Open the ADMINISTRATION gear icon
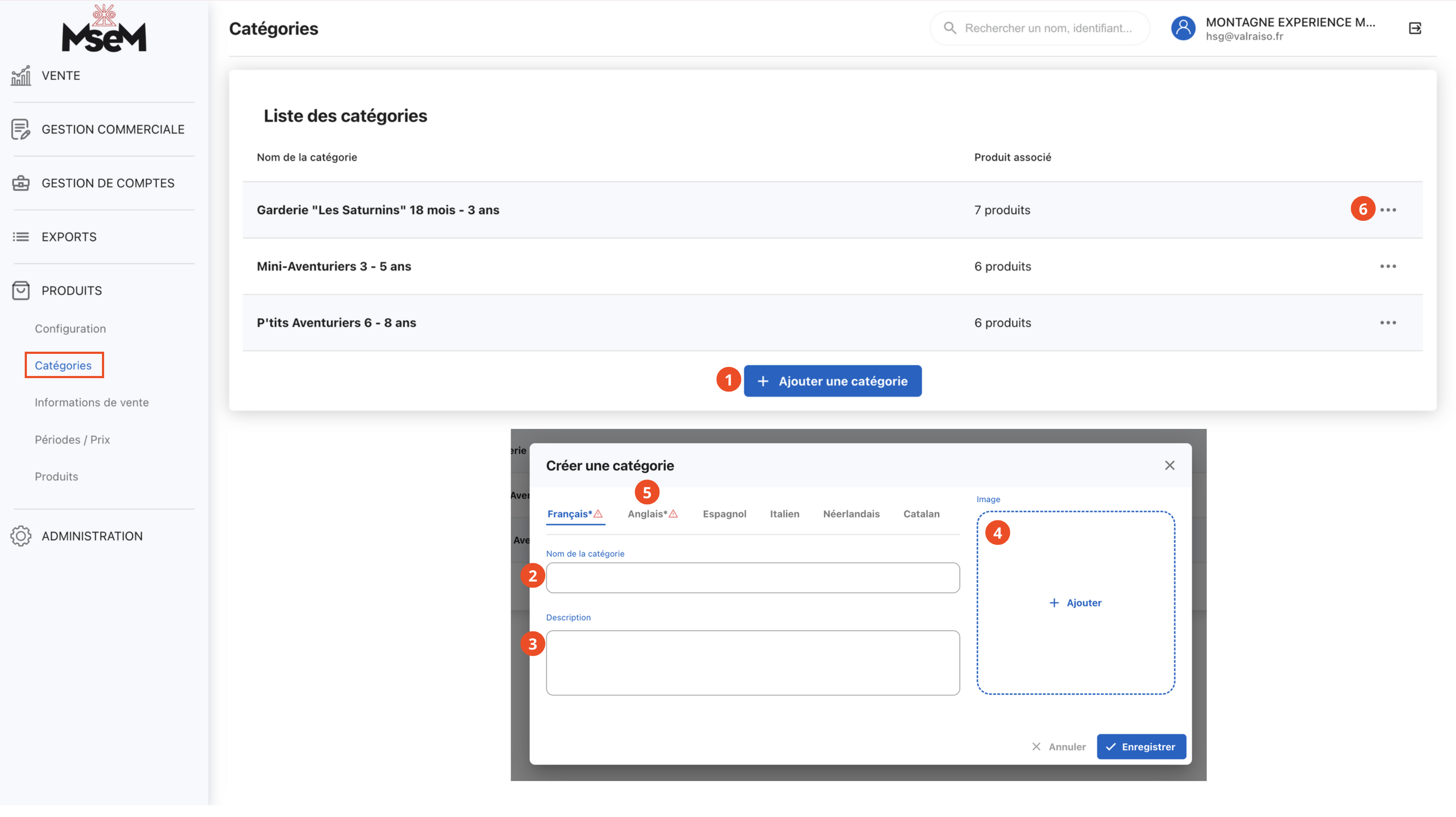1456x817 pixels. 21,536
